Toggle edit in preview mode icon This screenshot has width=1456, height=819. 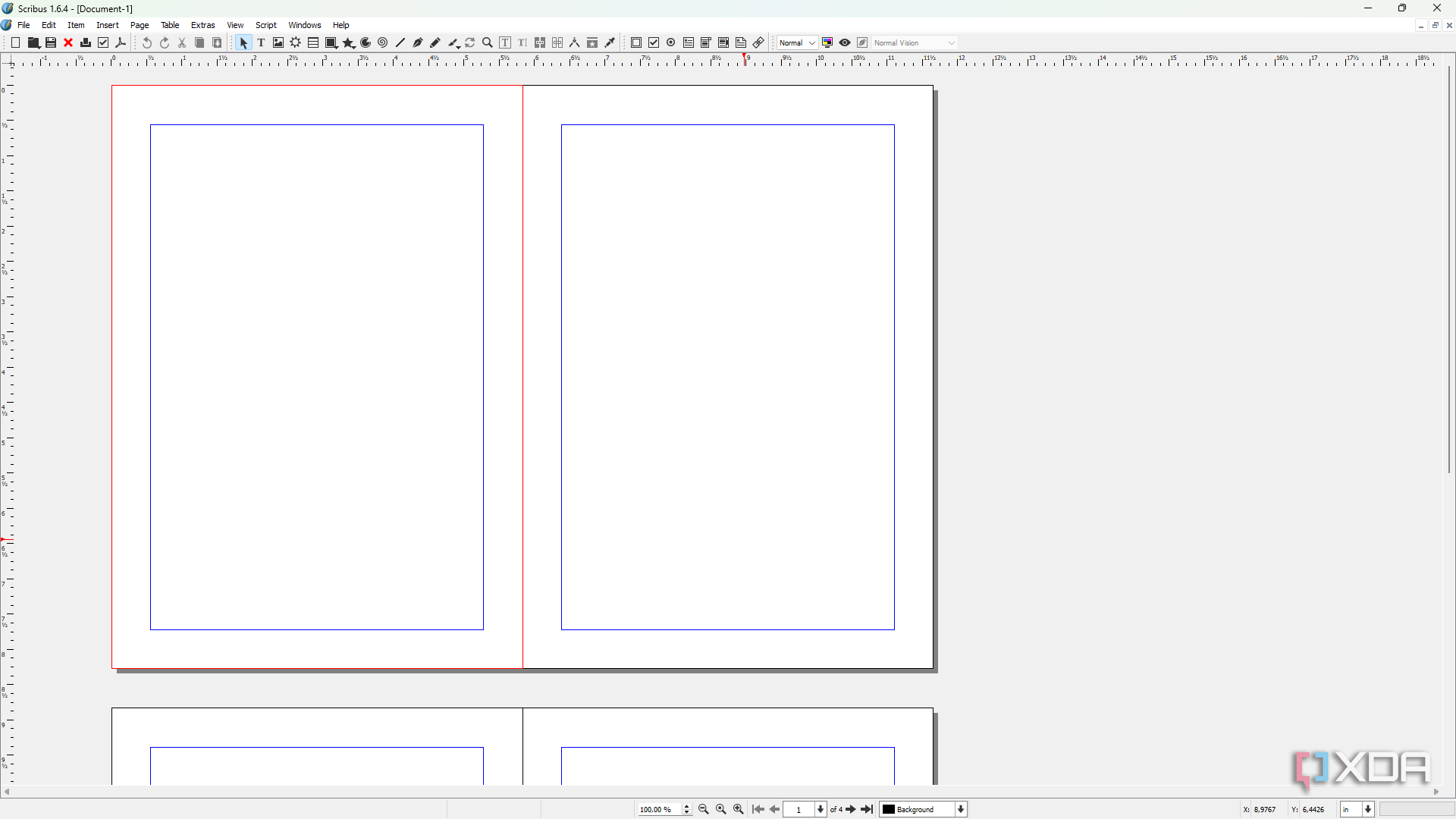[x=862, y=43]
